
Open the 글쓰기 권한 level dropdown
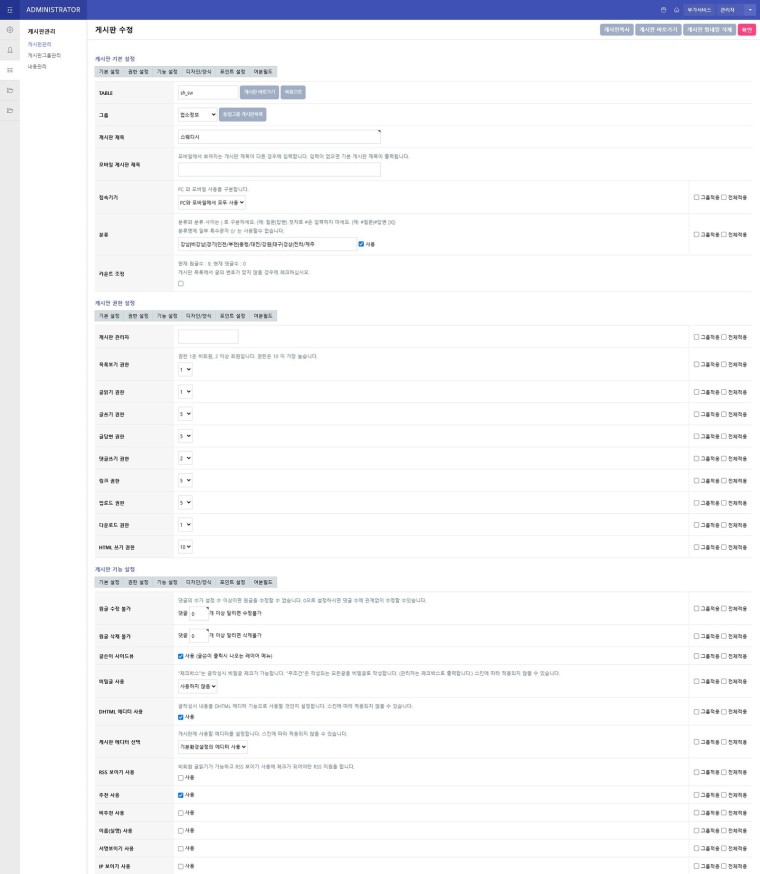(185, 414)
